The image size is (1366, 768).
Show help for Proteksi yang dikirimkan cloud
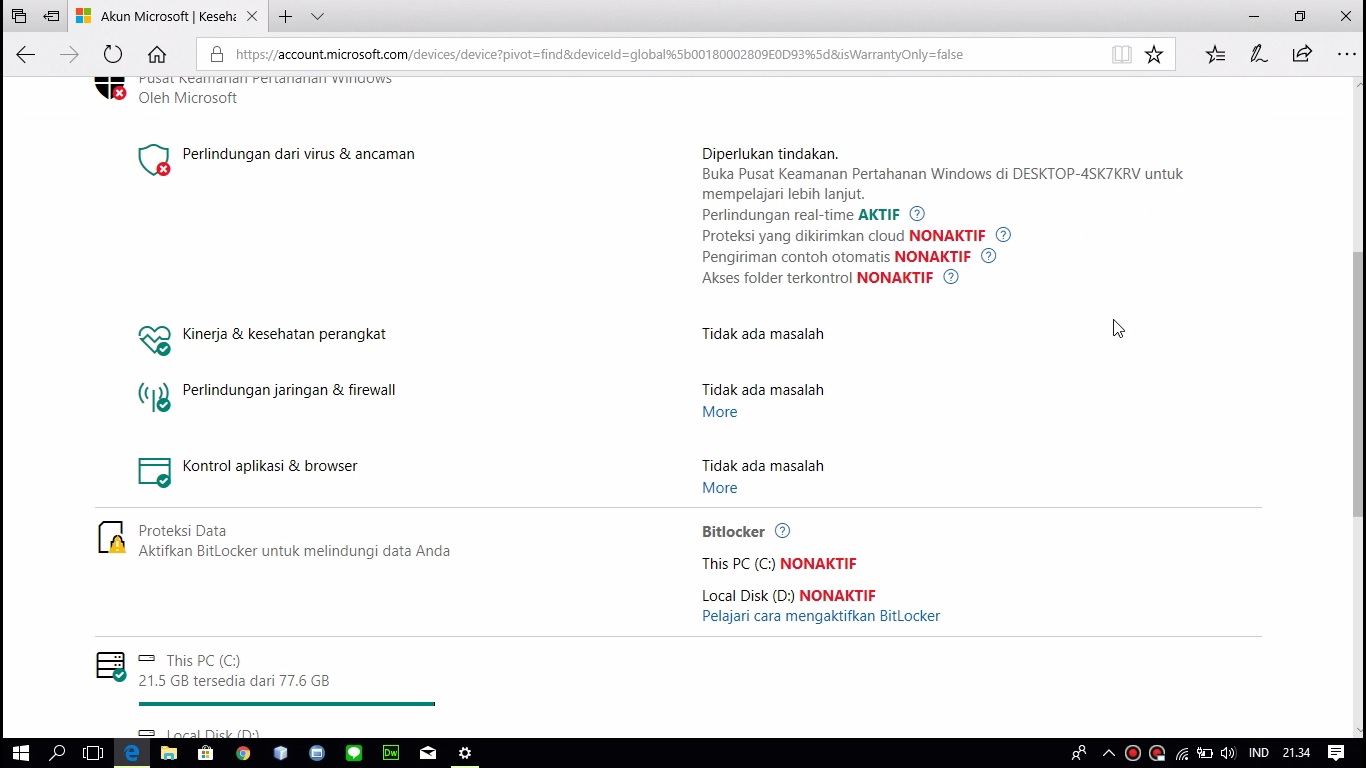click(x=1003, y=235)
